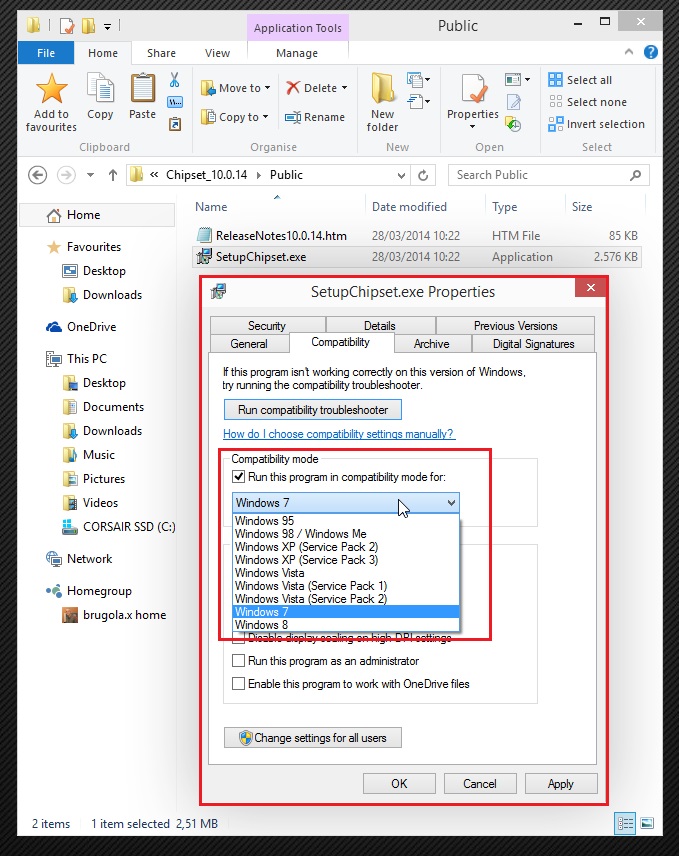Switch to details view icon in status bar
This screenshot has width=679, height=856.
coord(625,823)
